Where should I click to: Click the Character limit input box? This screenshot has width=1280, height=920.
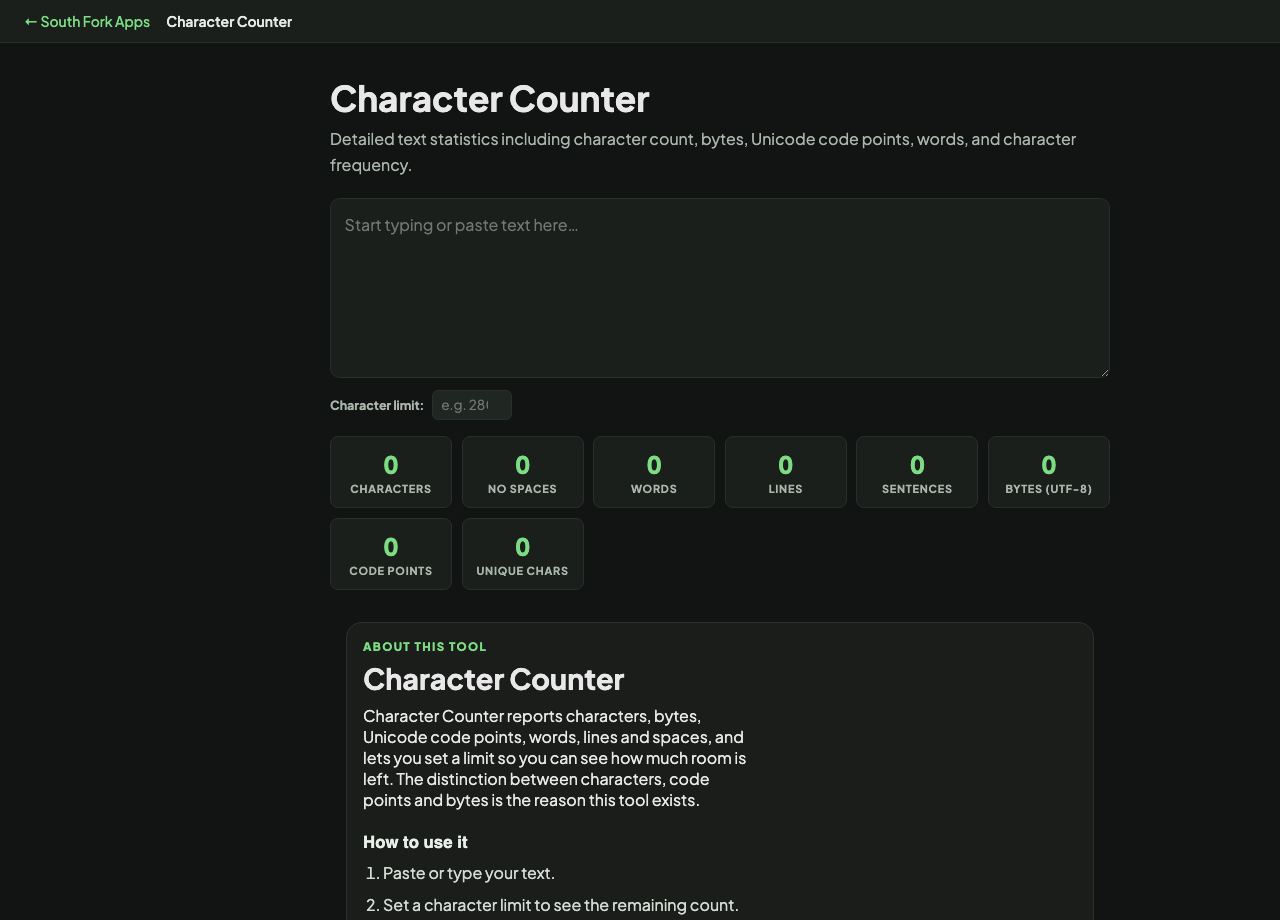472,405
